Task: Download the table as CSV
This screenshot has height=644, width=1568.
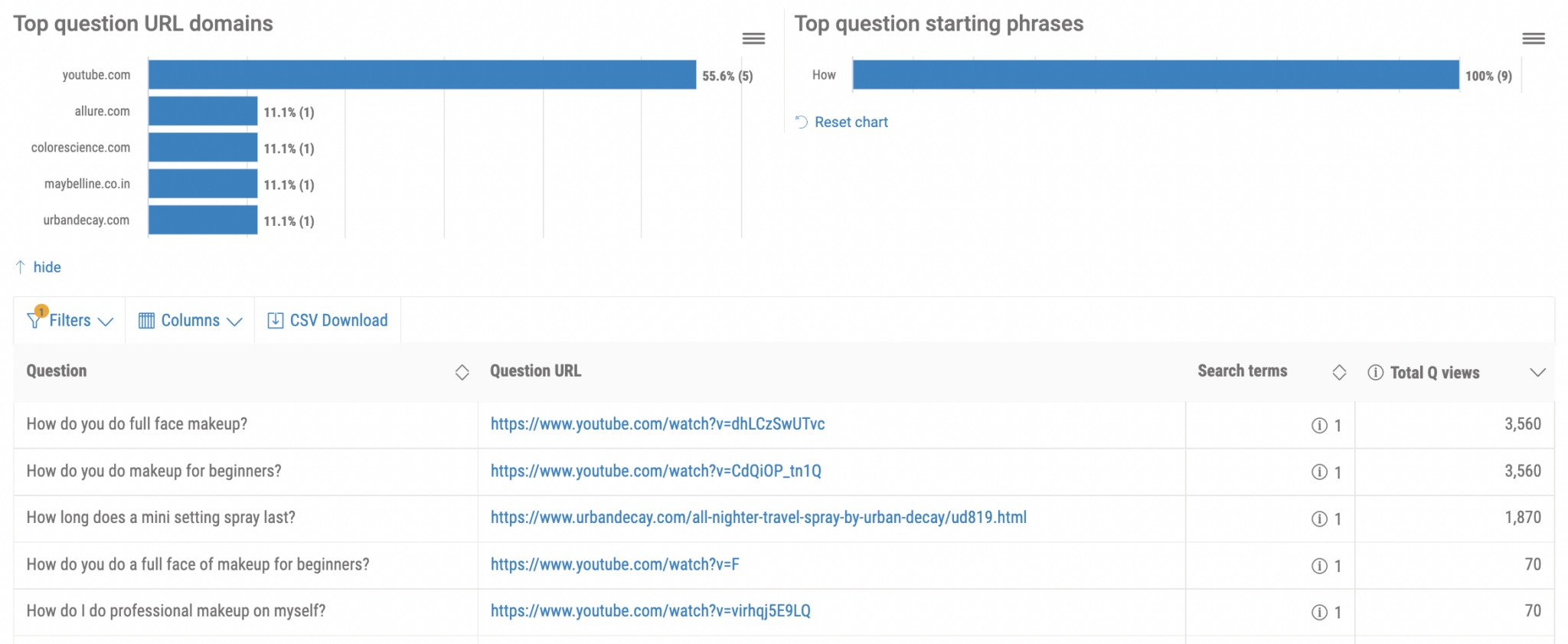Action: pos(338,320)
